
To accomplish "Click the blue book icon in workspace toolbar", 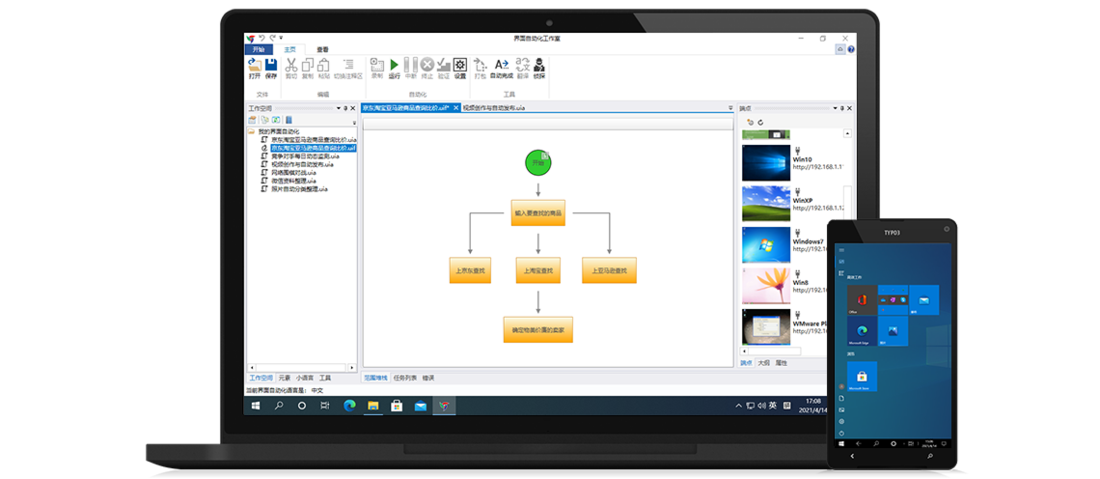I will point(288,120).
